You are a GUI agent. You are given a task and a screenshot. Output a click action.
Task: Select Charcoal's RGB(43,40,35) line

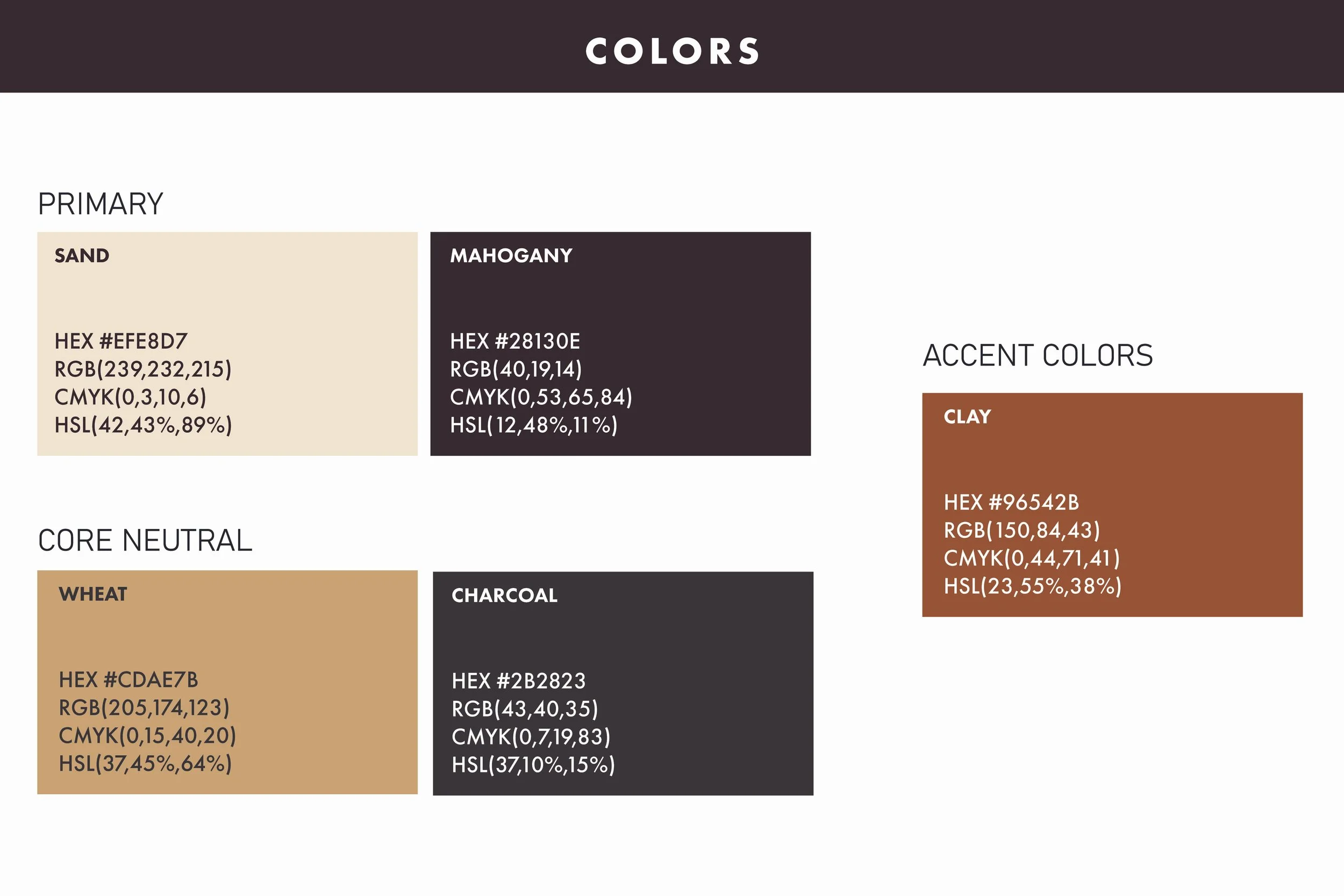[x=525, y=709]
